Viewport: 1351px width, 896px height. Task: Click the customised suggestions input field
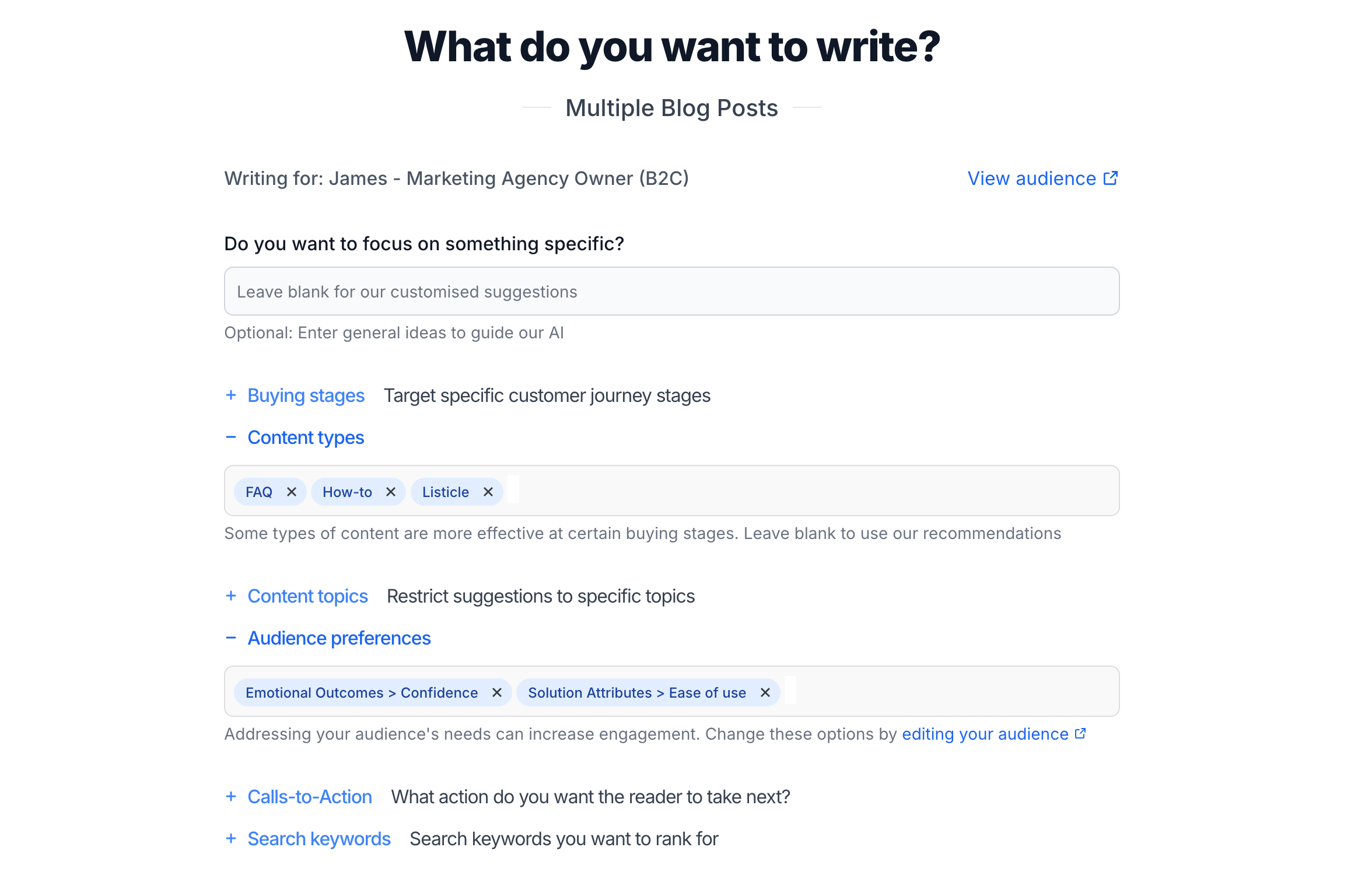[x=671, y=291]
